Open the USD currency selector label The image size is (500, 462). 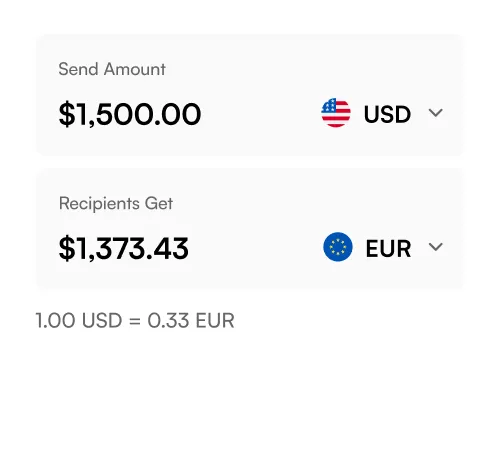click(x=387, y=114)
